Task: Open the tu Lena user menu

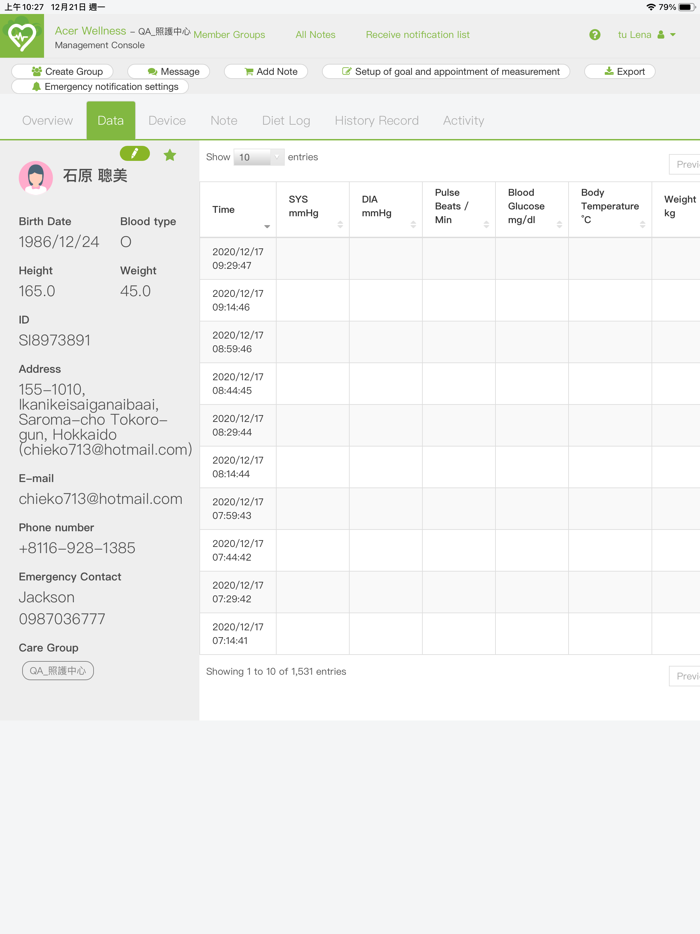Action: 646,35
